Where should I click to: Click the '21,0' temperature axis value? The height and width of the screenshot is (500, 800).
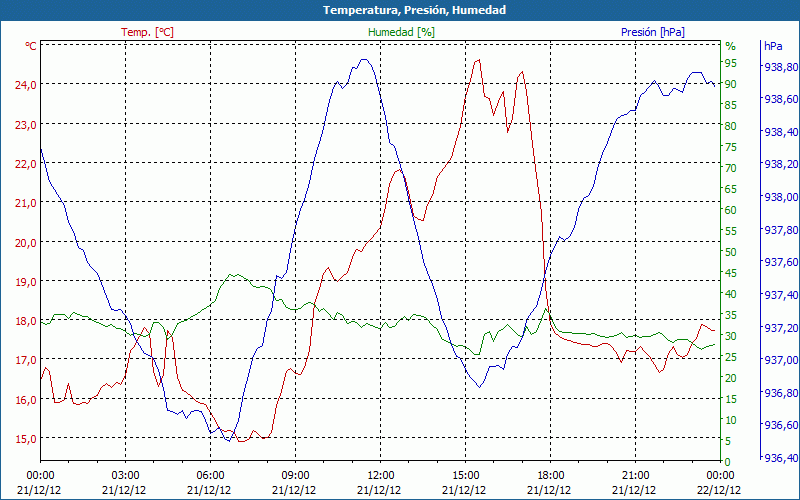pos(26,203)
